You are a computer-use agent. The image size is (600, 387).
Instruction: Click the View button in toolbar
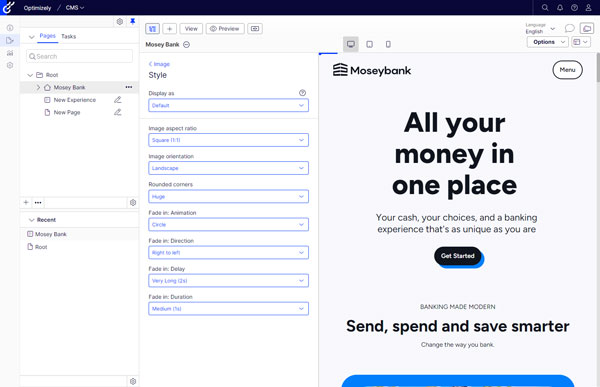pos(191,29)
